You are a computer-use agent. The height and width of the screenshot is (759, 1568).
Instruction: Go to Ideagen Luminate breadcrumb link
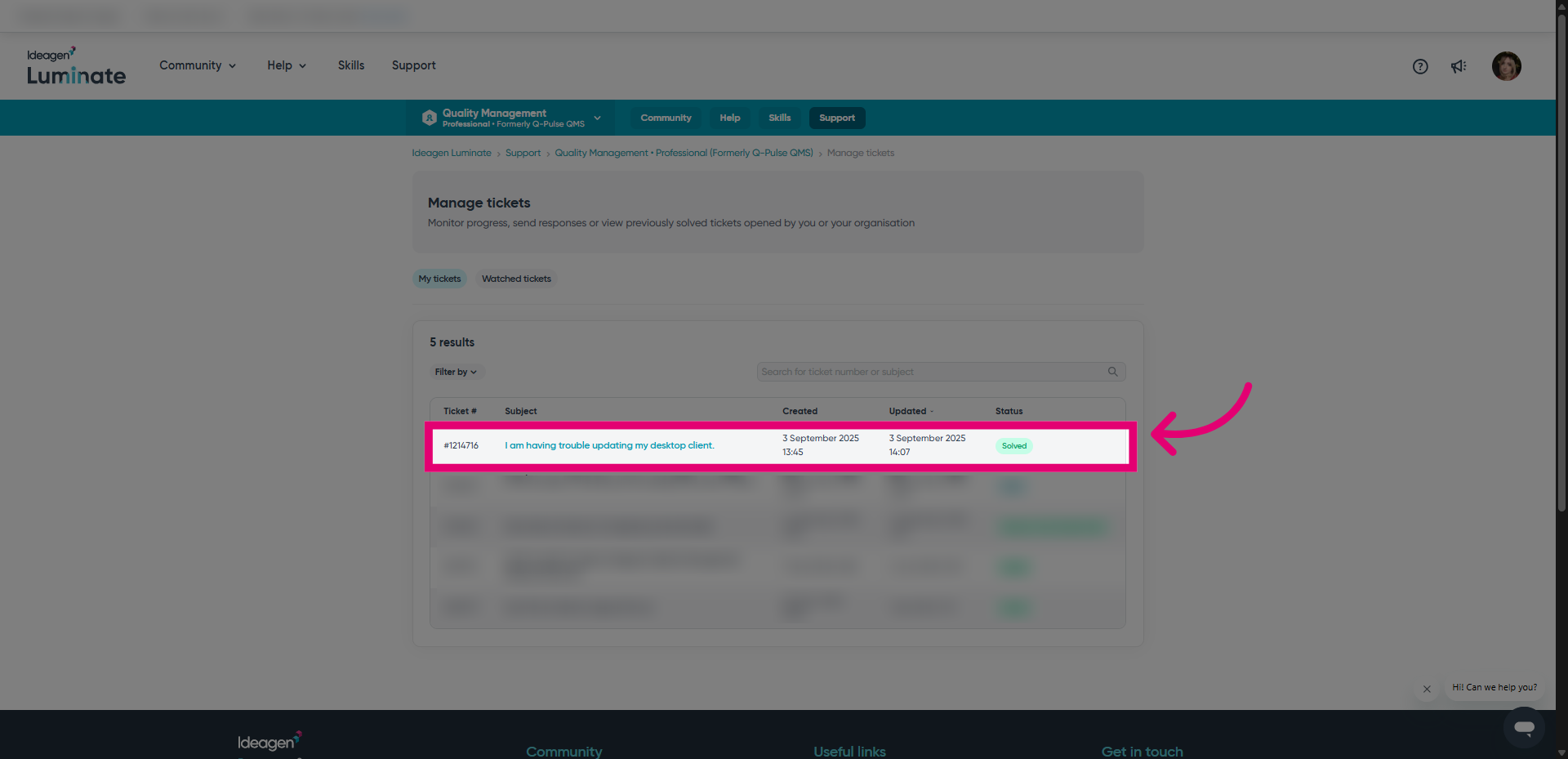(452, 153)
